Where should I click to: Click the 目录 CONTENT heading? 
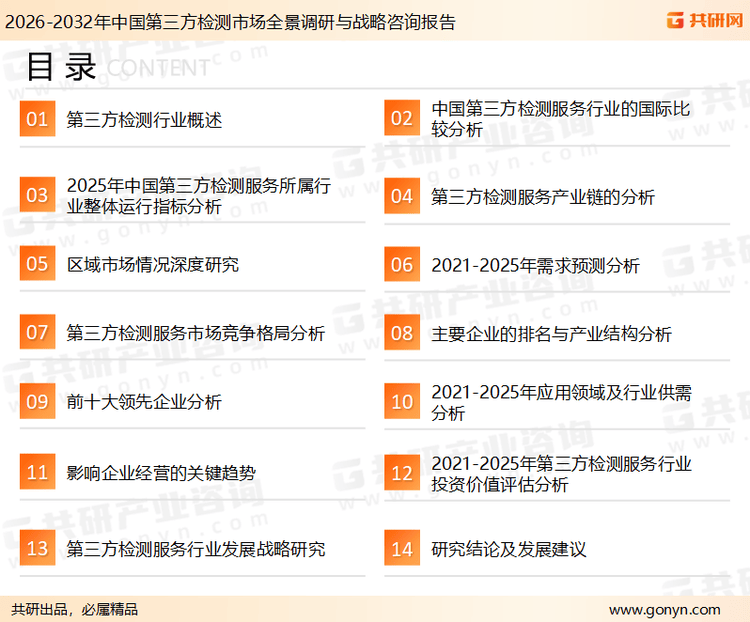[x=115, y=67]
